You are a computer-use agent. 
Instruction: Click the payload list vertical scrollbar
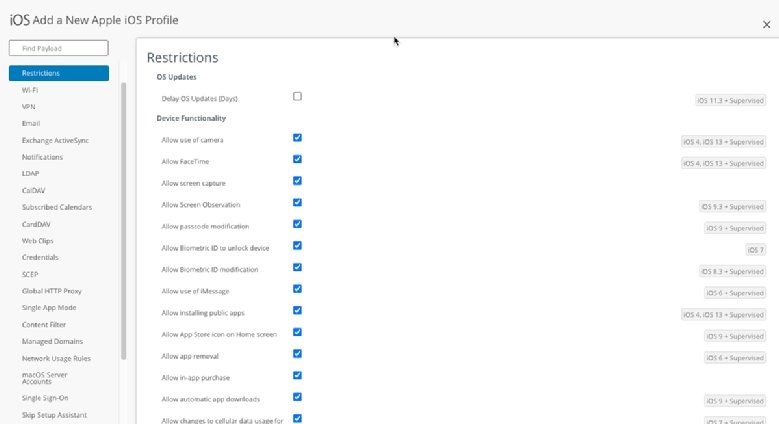(x=124, y=220)
